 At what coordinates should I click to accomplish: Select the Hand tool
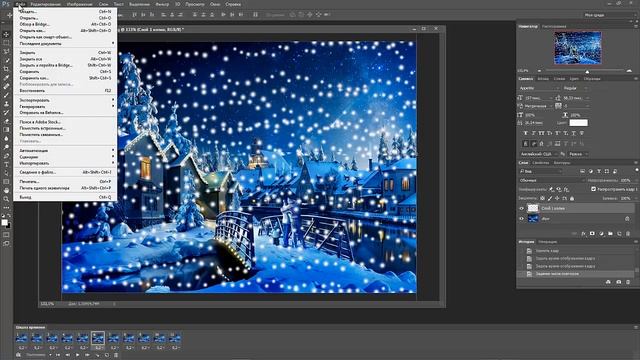[6, 190]
